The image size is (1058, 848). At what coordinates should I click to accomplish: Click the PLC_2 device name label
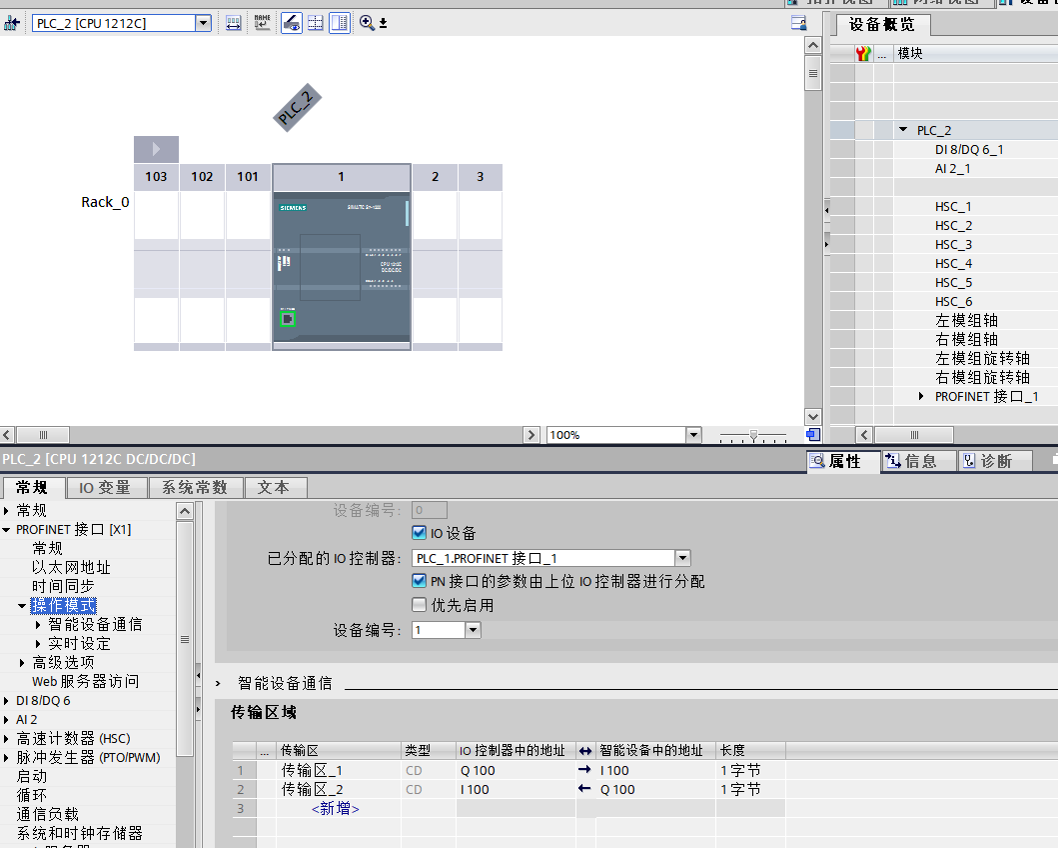point(297,107)
